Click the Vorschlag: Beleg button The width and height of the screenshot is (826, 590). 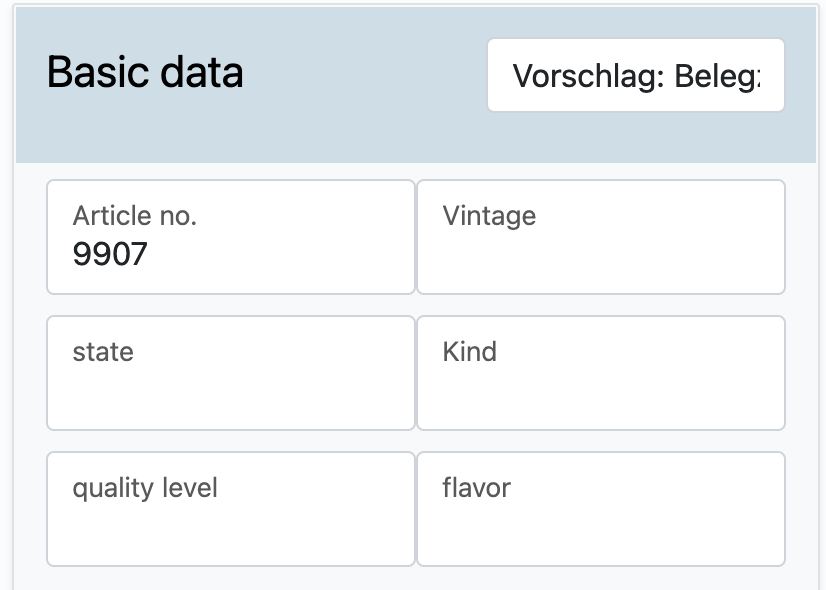pos(635,75)
